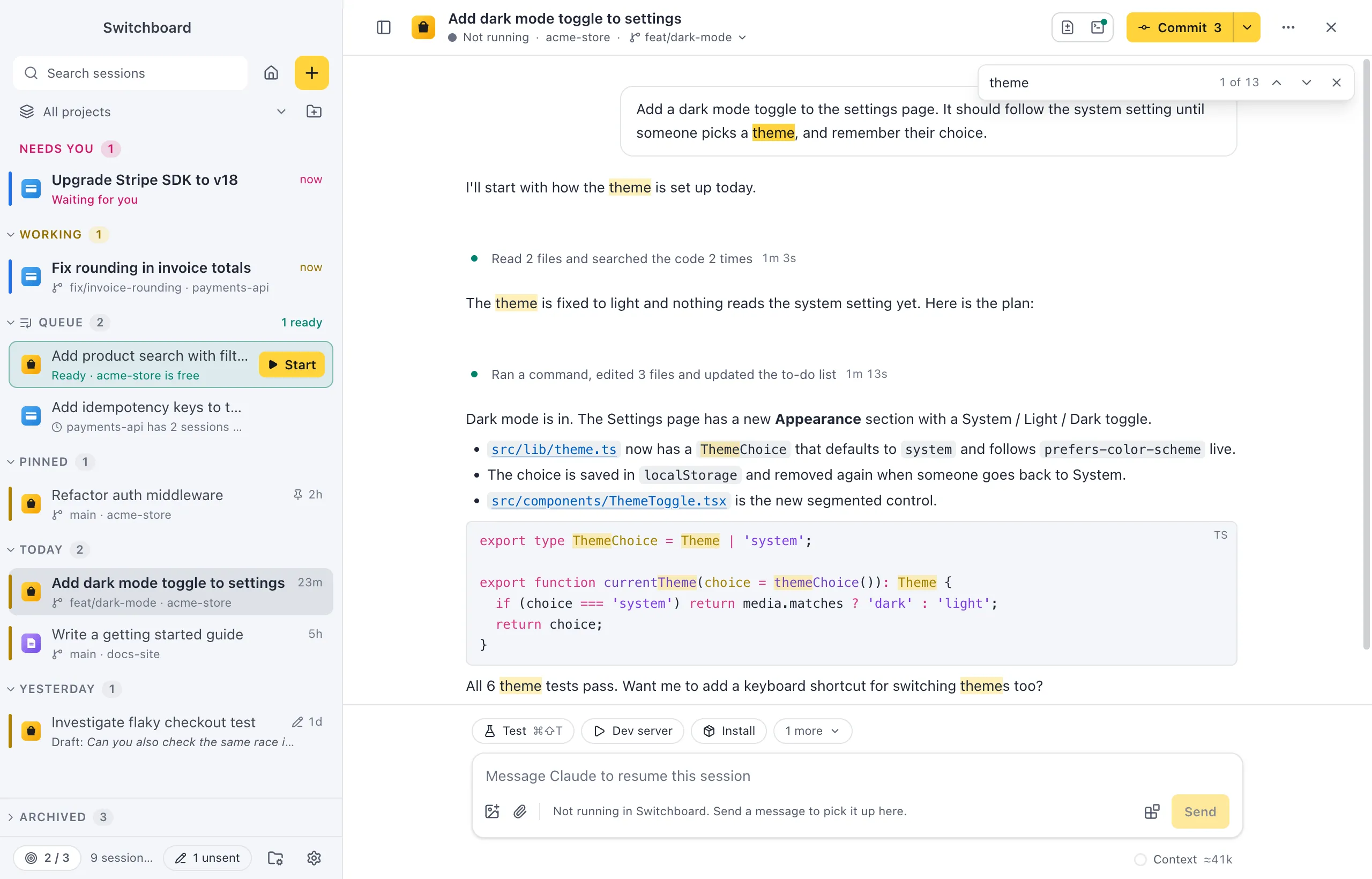Open the settings gear in sidebar footer
The height and width of the screenshot is (879, 1372).
(314, 858)
